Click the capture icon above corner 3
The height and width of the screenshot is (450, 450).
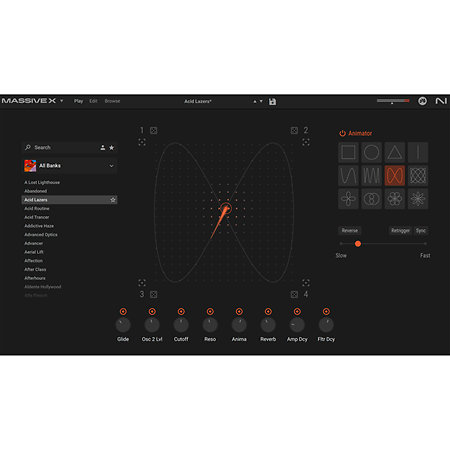(x=142, y=283)
